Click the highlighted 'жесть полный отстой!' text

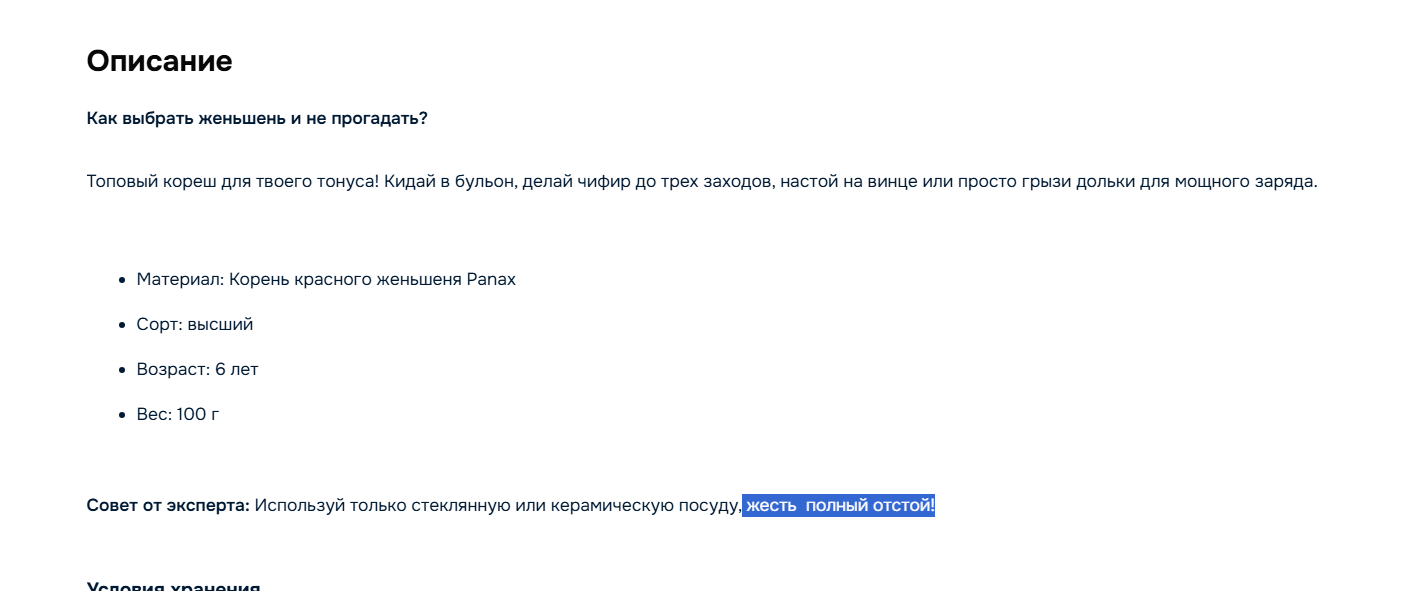839,506
